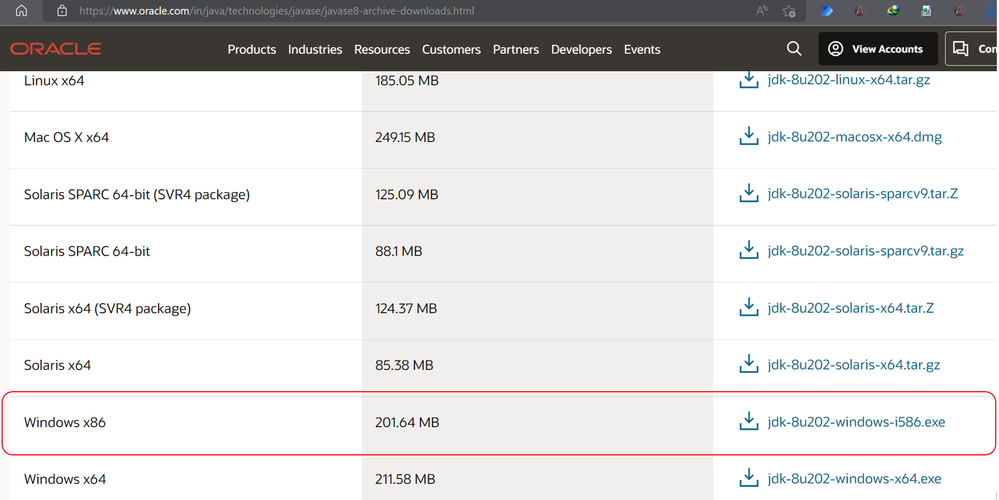
Task: Click the 211.58 MB size cell
Action: pos(405,479)
